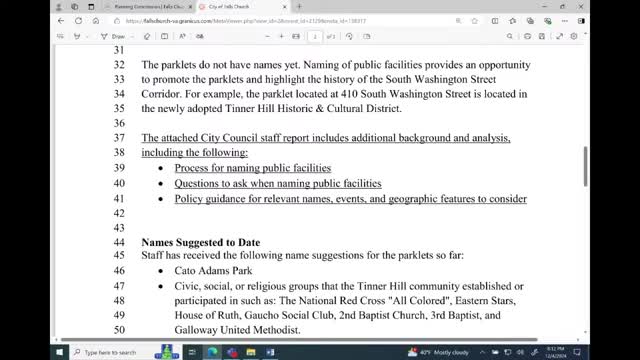Click the vertical scrollbar thumb

click(585, 166)
